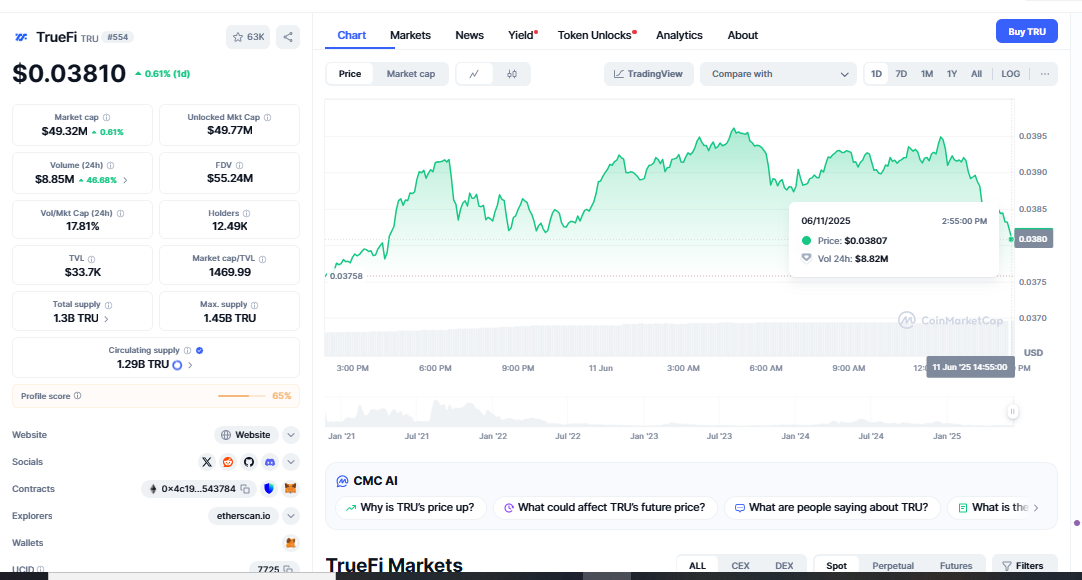
Task: Select the Market cap chart toggle
Action: [411, 74]
